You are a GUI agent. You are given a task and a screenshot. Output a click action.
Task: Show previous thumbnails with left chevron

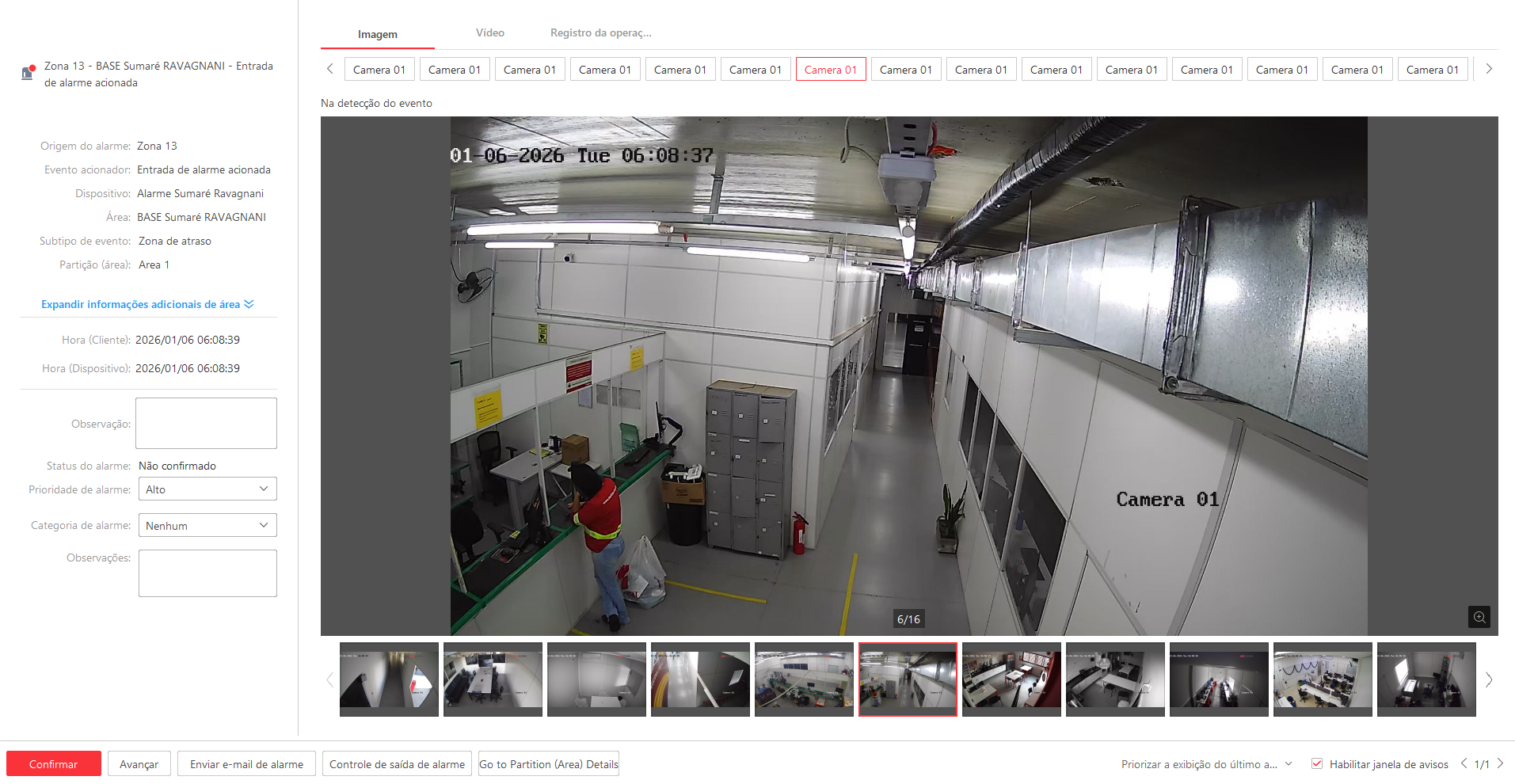pos(329,679)
